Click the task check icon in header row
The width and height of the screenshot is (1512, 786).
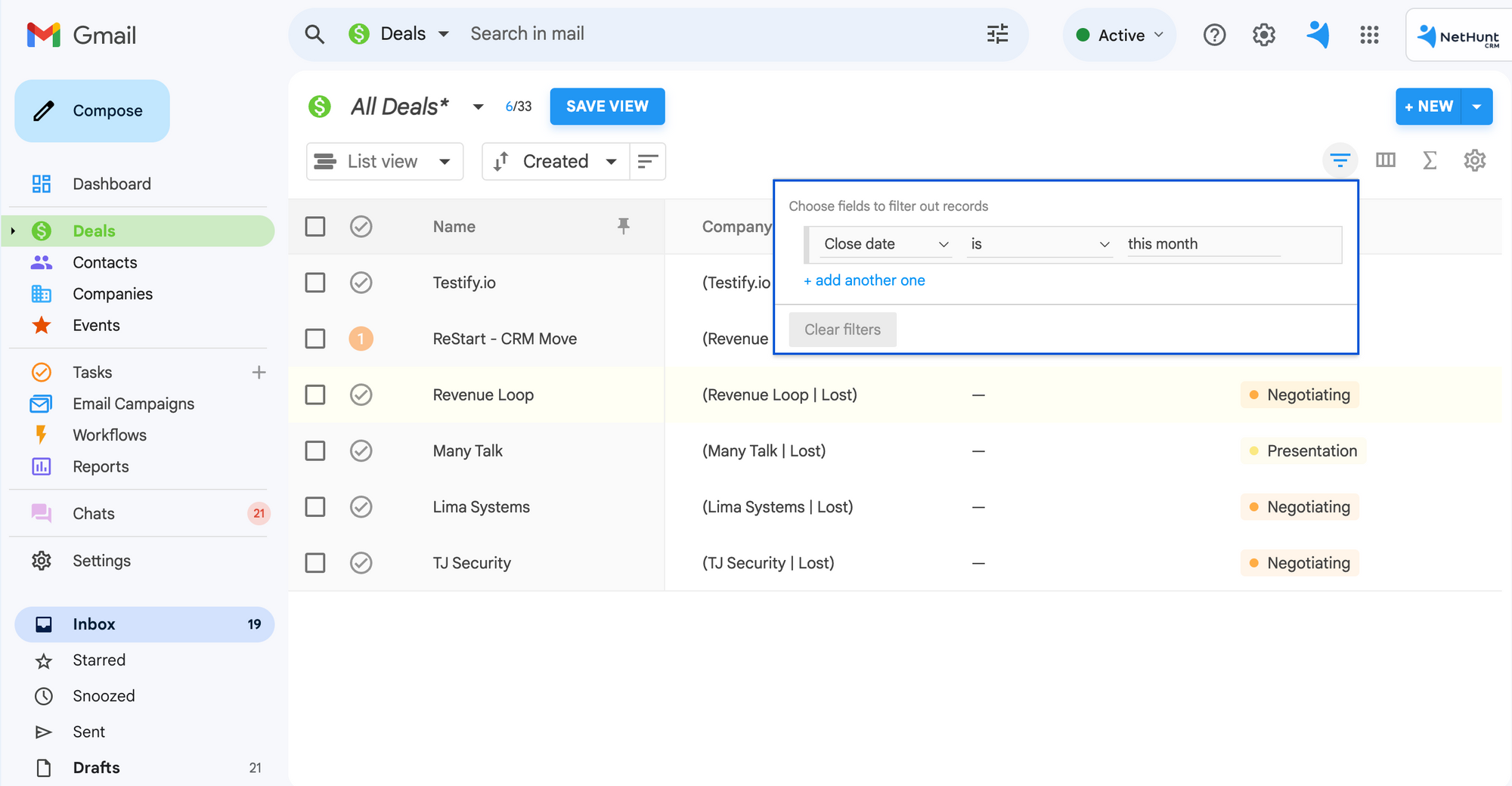pyautogui.click(x=361, y=227)
